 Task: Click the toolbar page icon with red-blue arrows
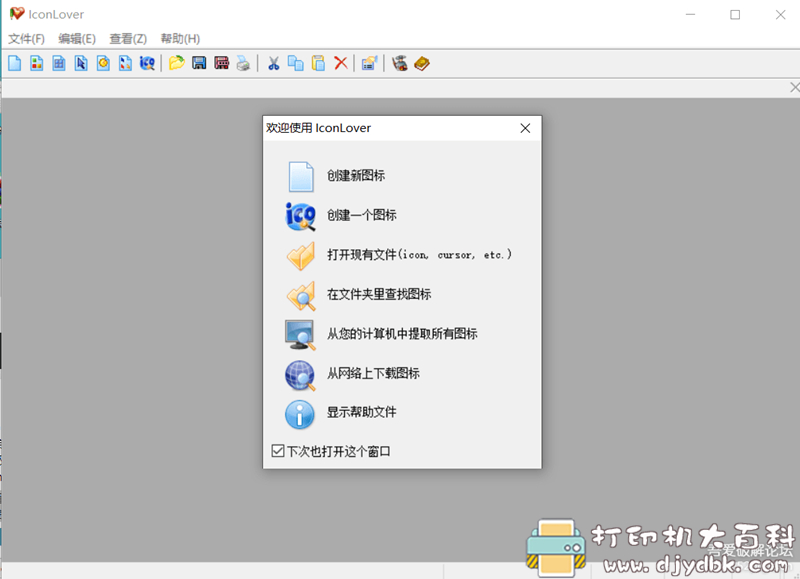click(x=126, y=63)
